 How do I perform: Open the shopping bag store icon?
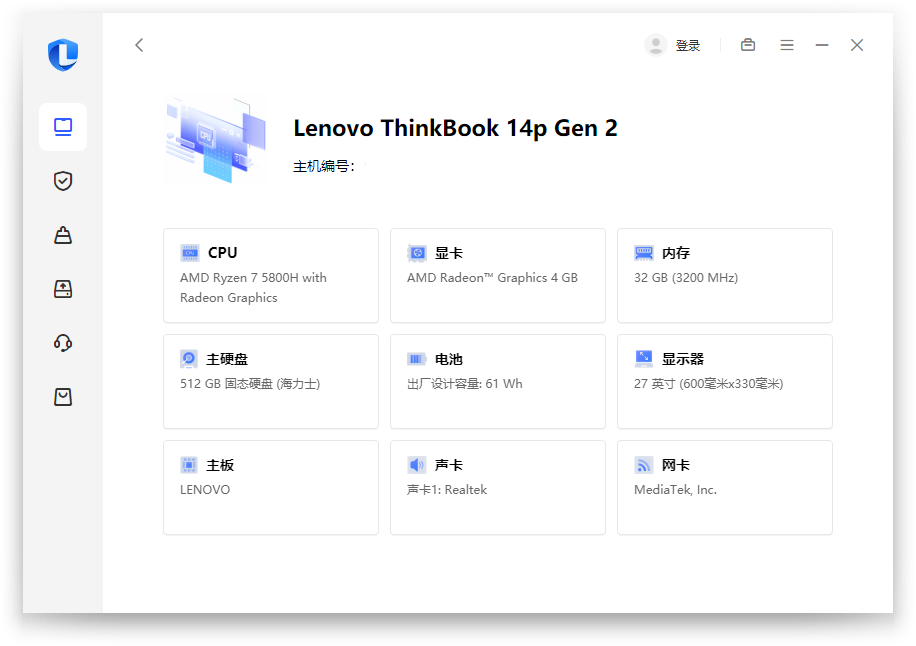point(63,397)
